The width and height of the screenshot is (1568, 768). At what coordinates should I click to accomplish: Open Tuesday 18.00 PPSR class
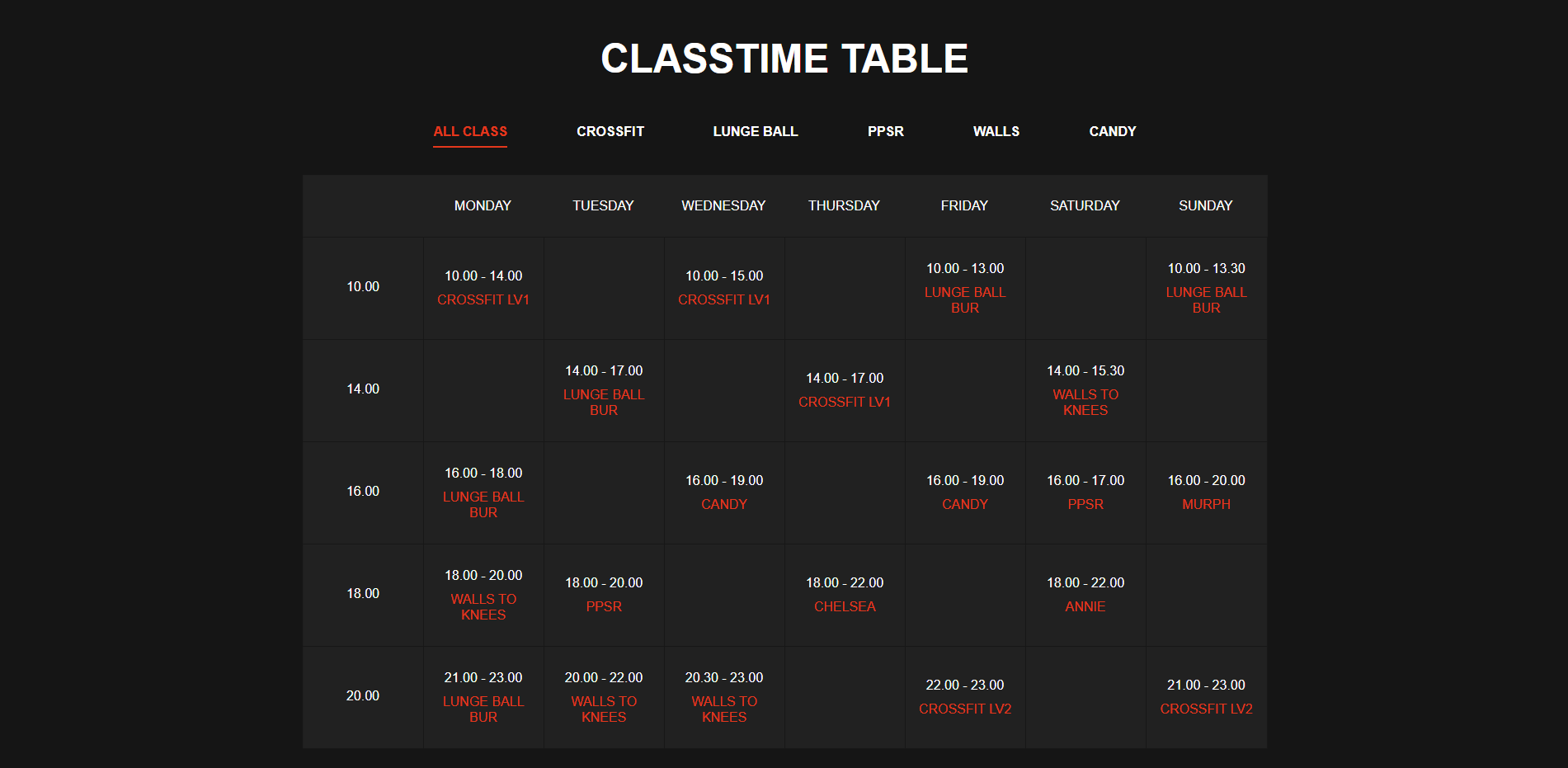(604, 606)
